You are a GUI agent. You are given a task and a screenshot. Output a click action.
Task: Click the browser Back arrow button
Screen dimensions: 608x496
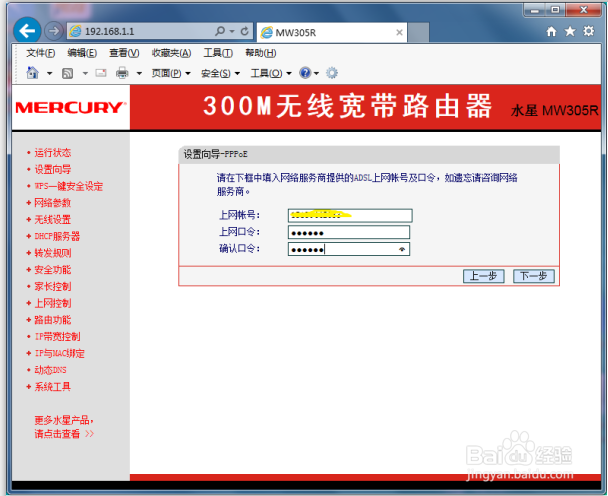point(27,30)
